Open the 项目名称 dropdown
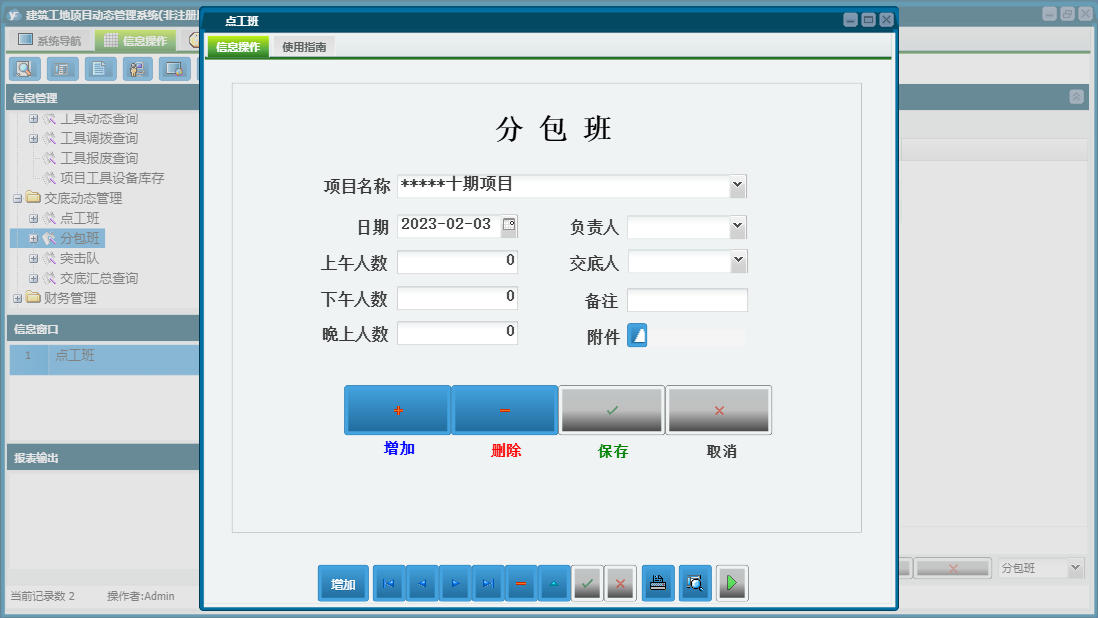Viewport: 1098px width, 618px height. (737, 185)
